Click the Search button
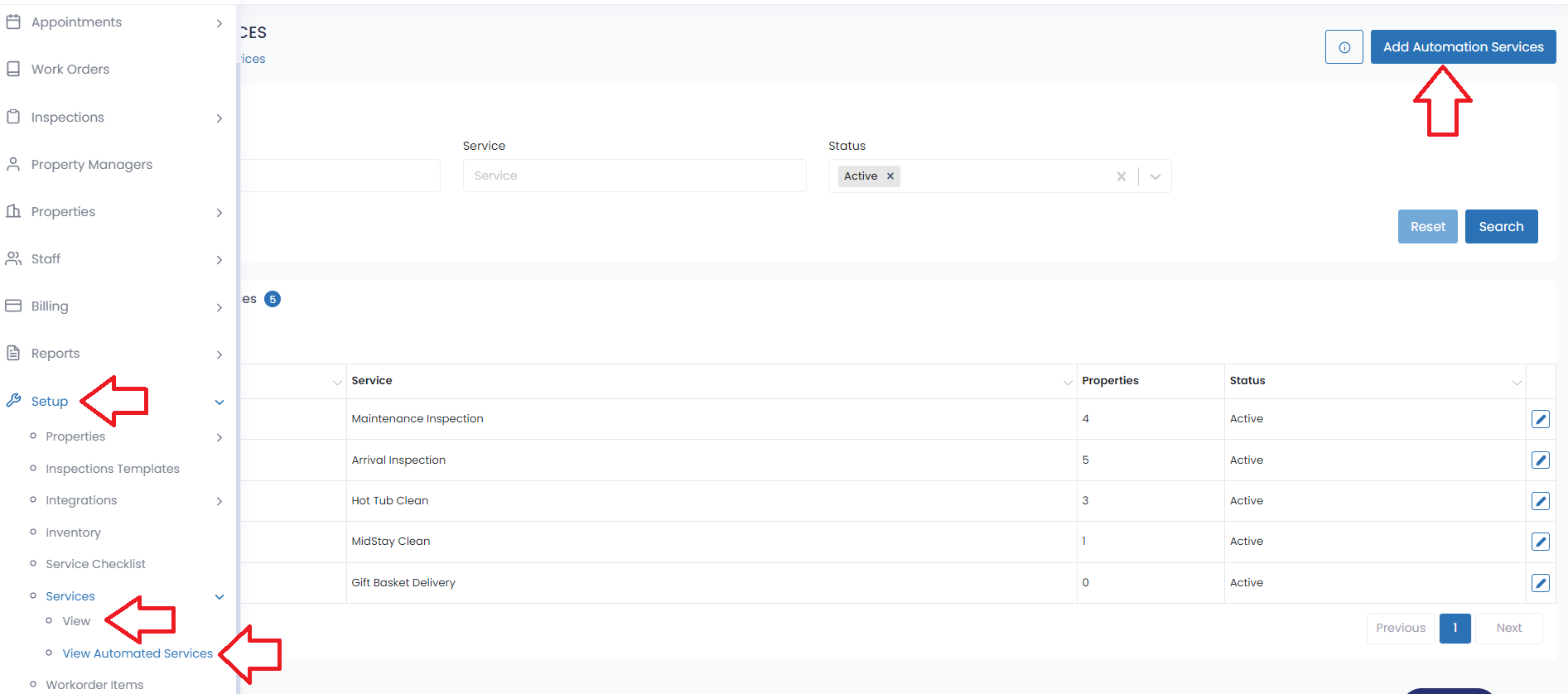 1501,227
